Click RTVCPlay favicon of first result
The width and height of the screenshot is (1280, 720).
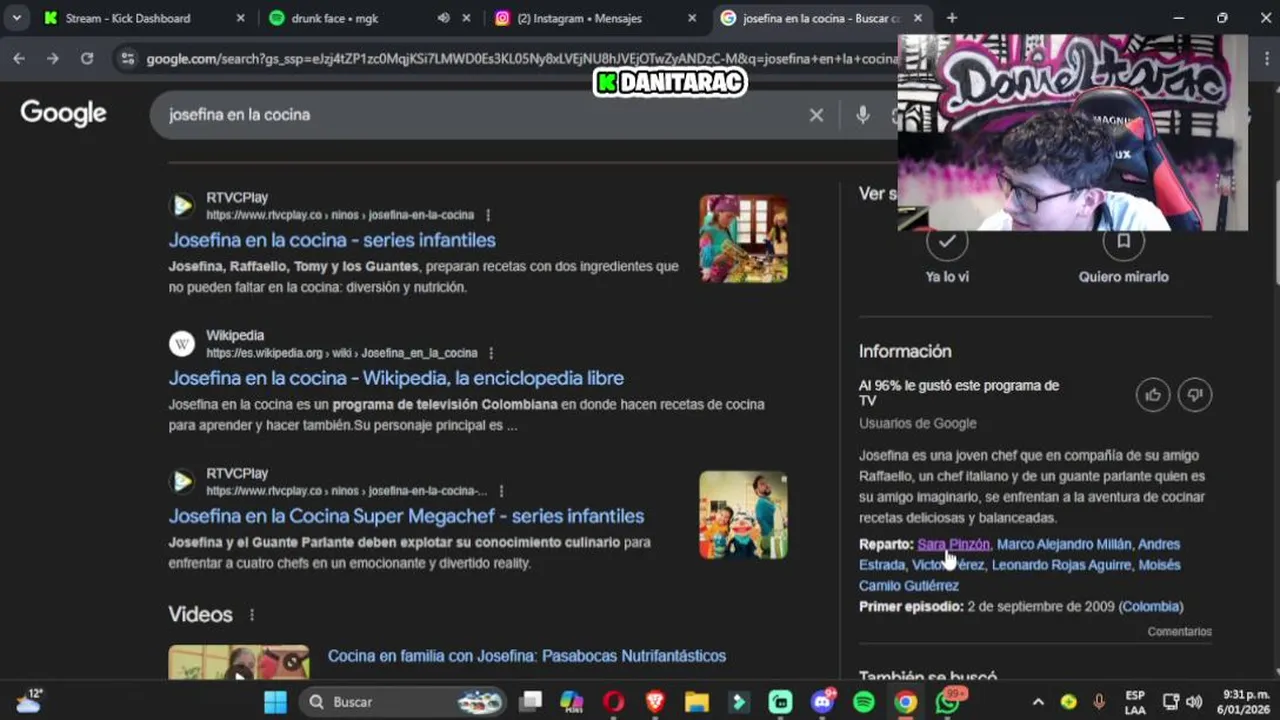[x=182, y=206]
